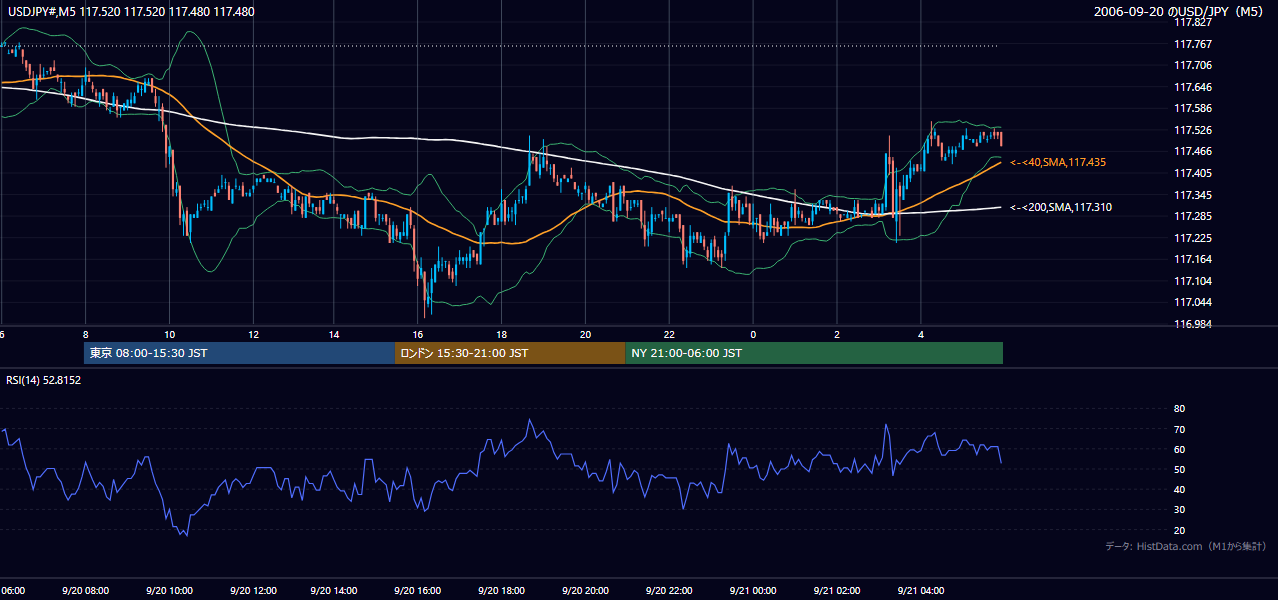Select the NY 21:00-06:00 JST session bar
This screenshot has width=1278, height=600.
814,353
